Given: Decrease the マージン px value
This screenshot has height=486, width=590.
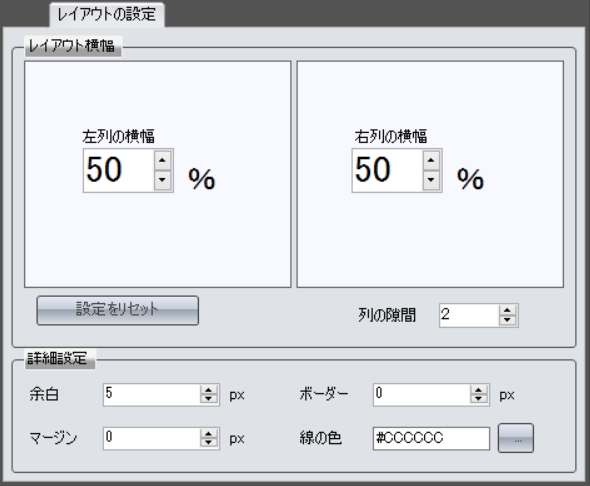Looking at the screenshot, I should pyautogui.click(x=208, y=443).
